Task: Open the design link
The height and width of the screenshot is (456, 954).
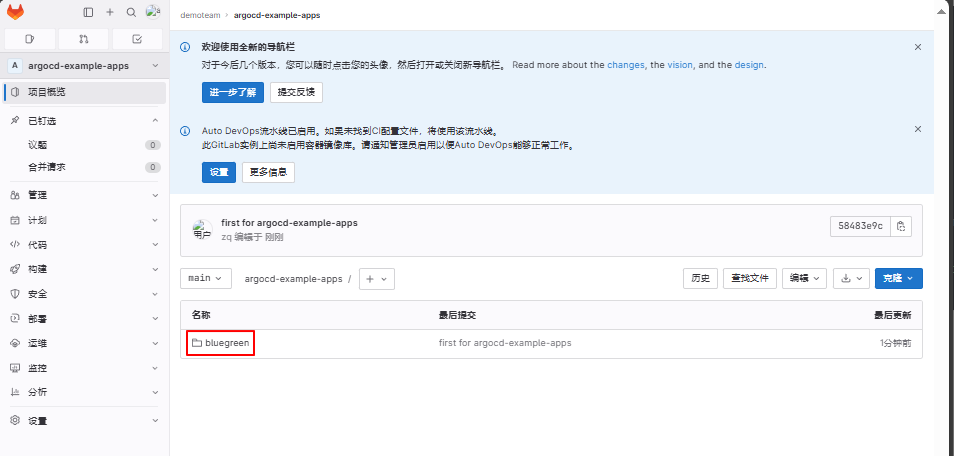Action: (x=749, y=65)
